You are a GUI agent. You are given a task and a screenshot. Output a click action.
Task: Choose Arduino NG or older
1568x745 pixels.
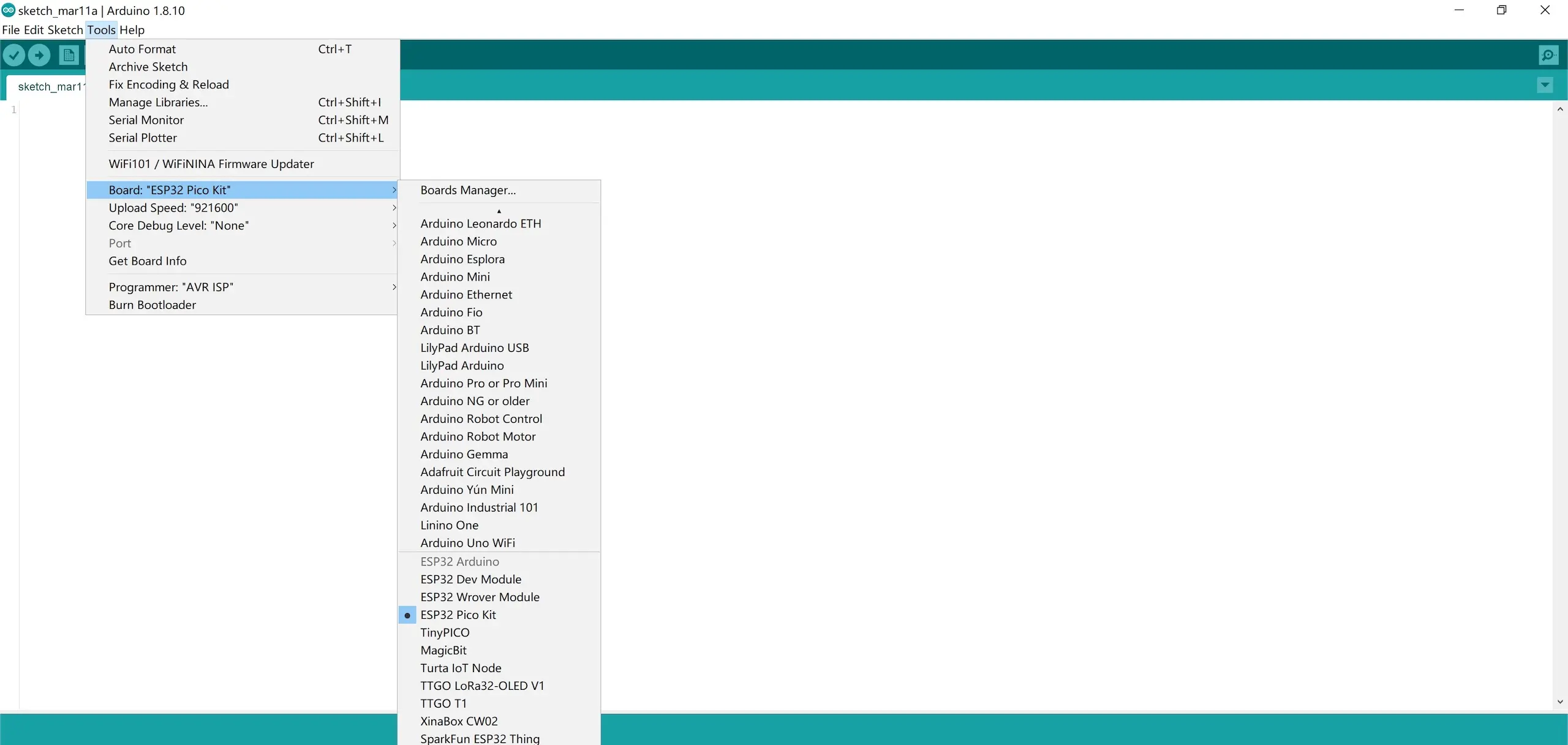pos(499,401)
